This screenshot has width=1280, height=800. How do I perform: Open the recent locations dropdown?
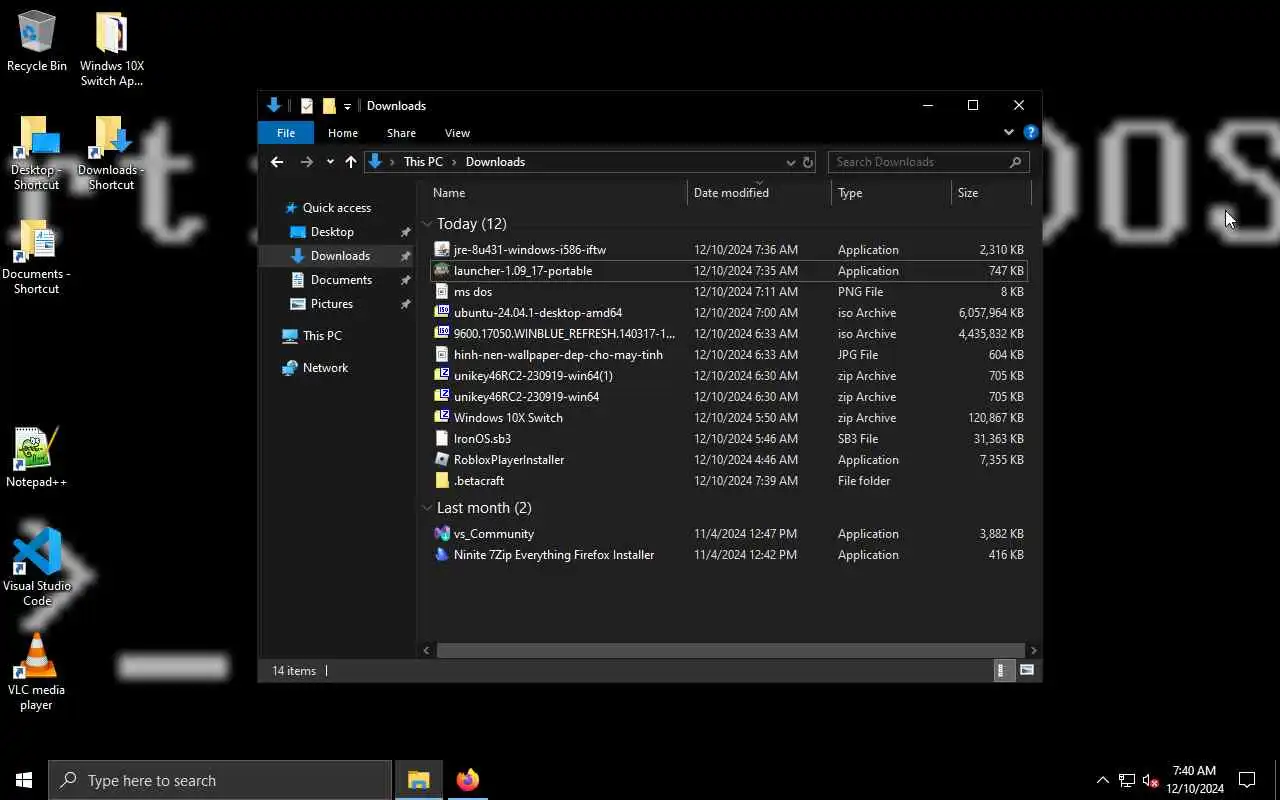point(330,162)
